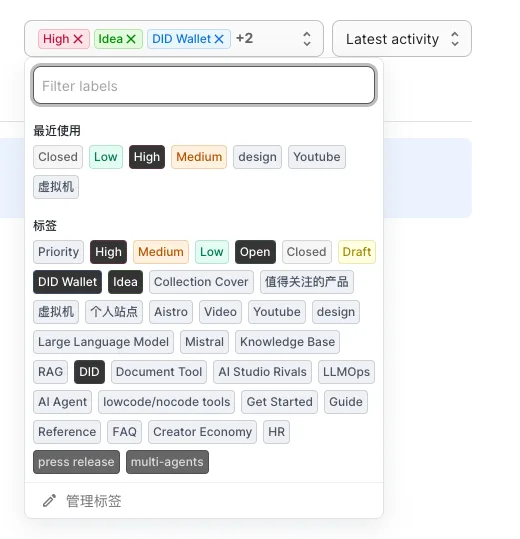The image size is (520, 539).
Task: Deselect the Open label in the 标签 list
Action: coord(255,252)
